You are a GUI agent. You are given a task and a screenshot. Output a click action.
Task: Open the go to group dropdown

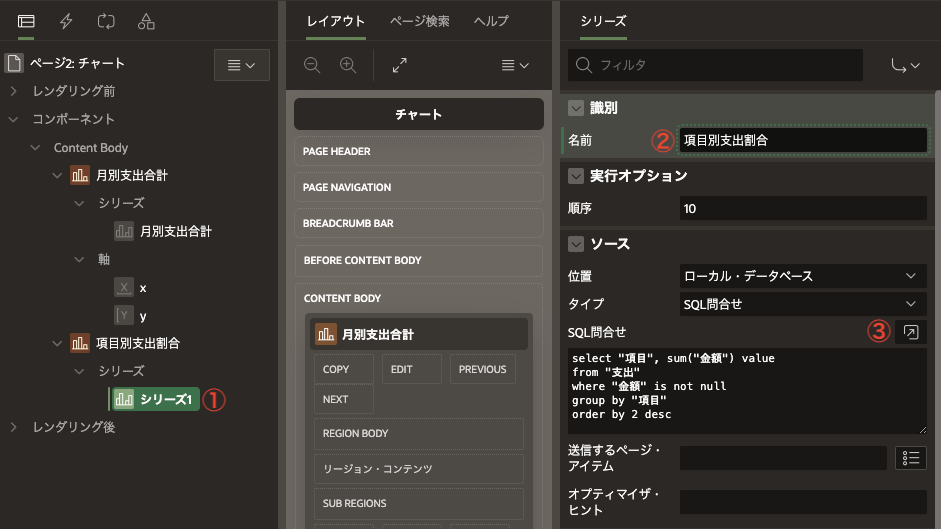(x=906, y=65)
